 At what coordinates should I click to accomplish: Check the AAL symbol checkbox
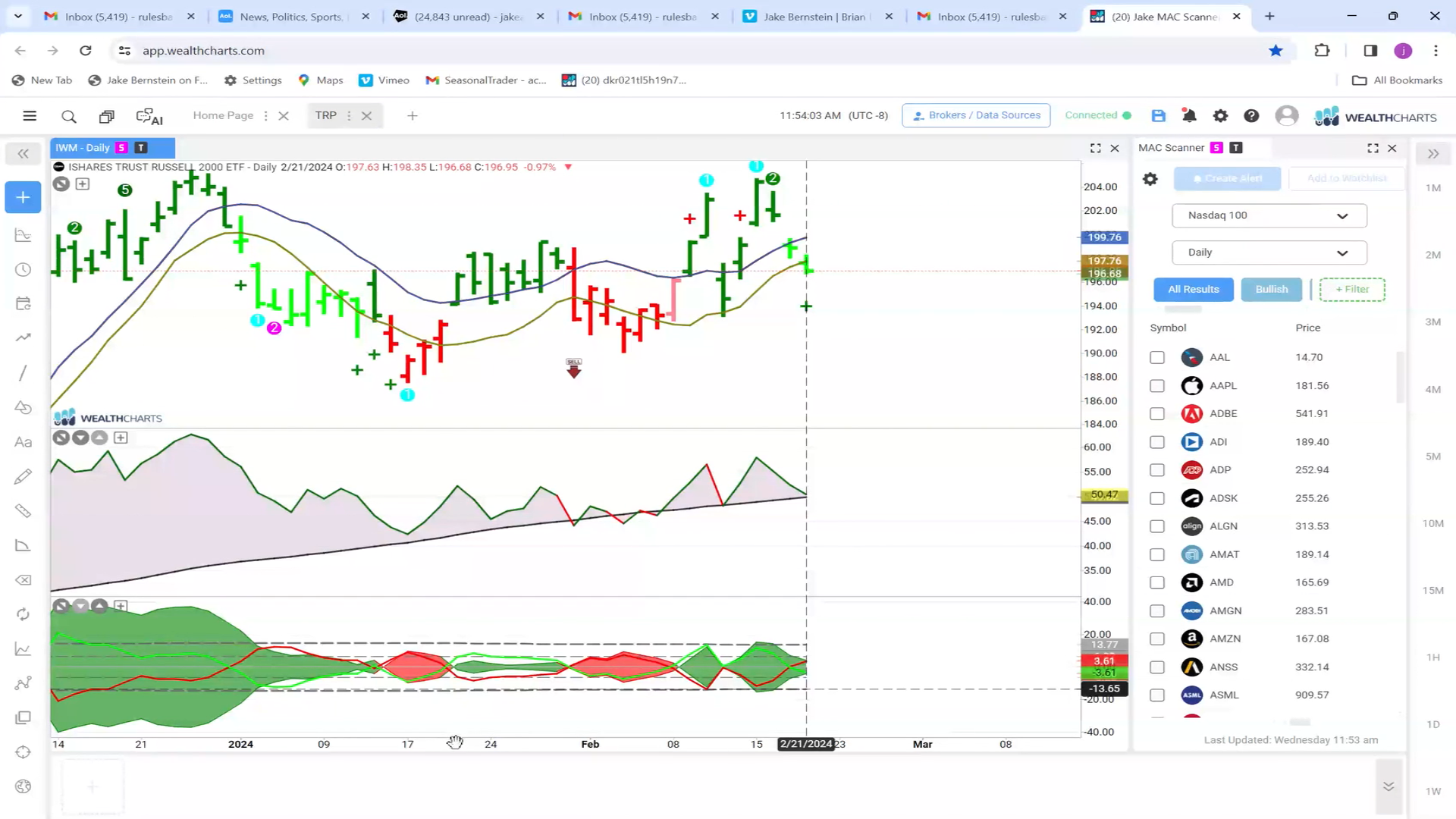pos(1157,357)
